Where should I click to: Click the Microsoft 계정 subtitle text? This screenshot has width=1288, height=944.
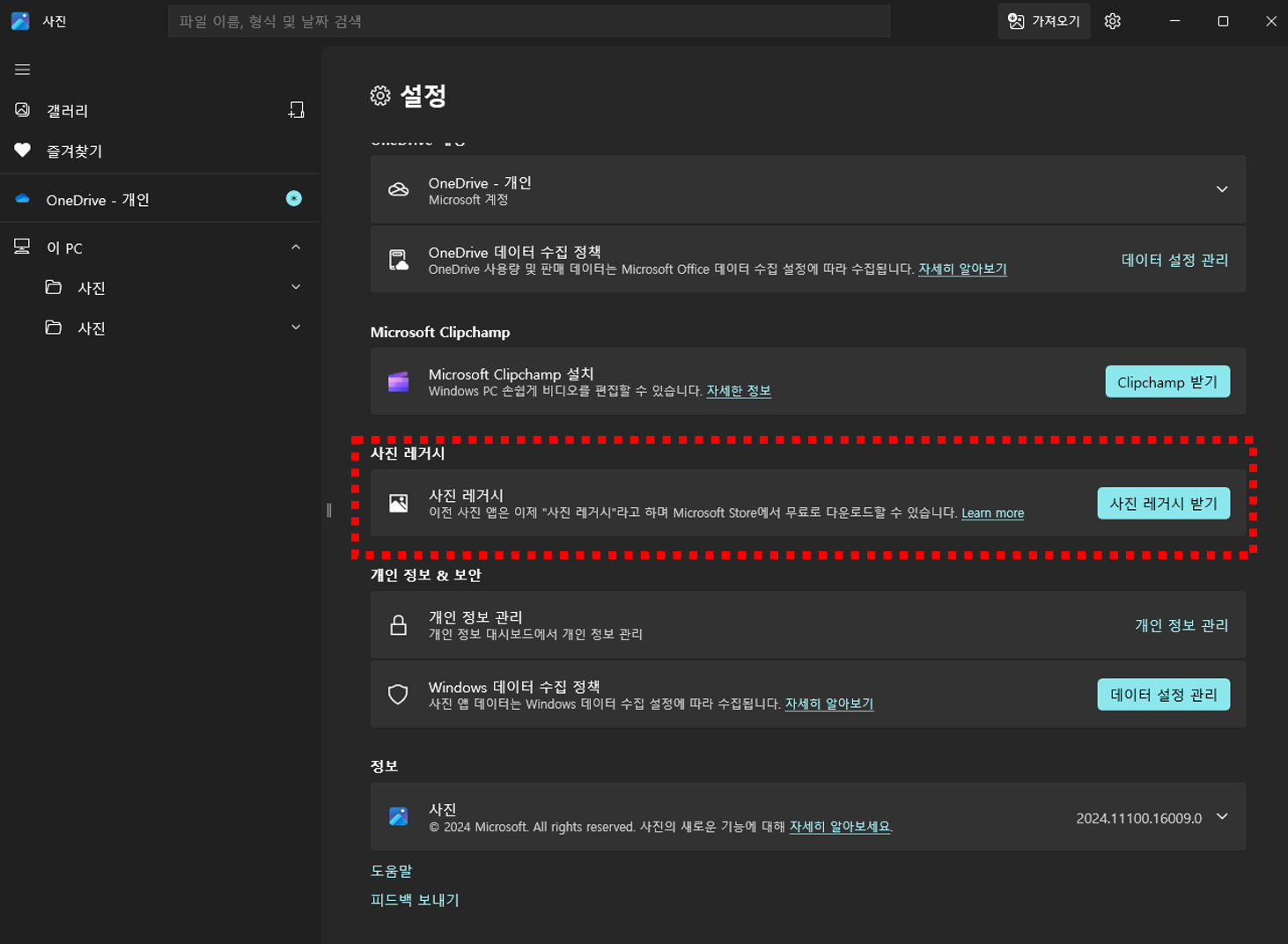click(468, 200)
